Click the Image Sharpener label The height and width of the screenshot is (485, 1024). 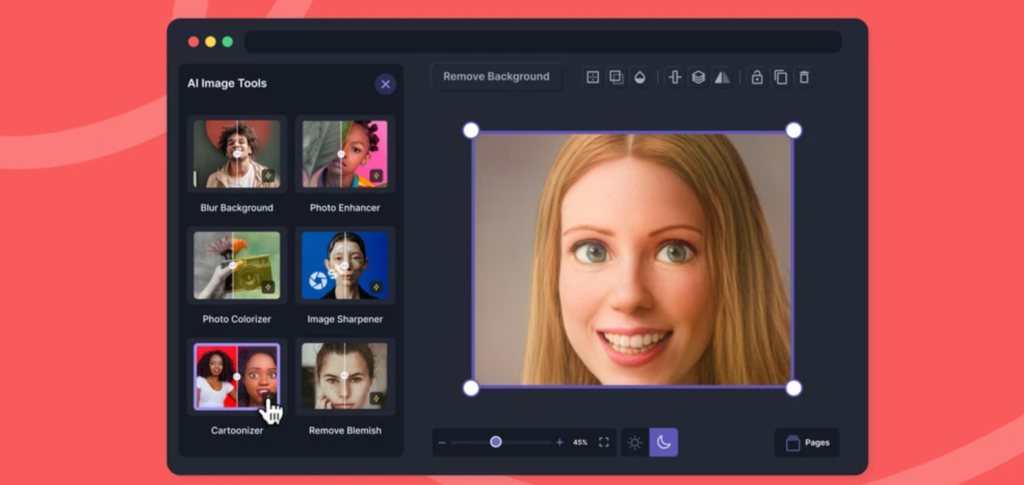click(x=345, y=319)
